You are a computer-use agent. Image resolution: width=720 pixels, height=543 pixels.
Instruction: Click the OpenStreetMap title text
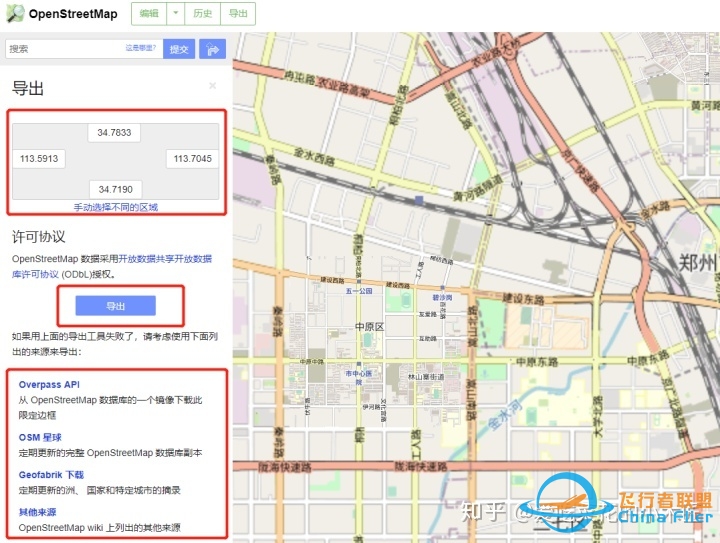pyautogui.click(x=73, y=14)
